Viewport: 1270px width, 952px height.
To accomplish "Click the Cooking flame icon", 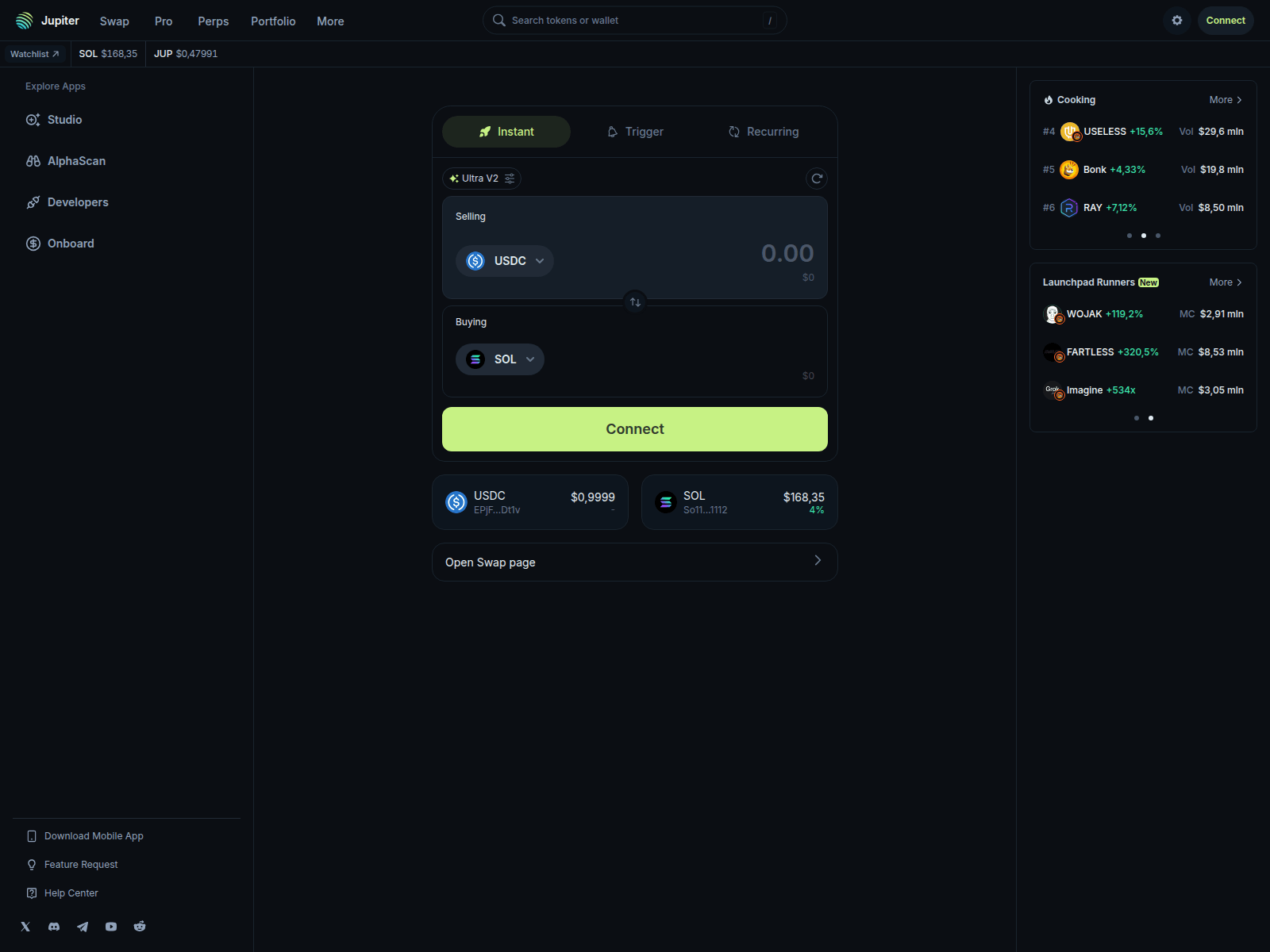I will [x=1049, y=100].
